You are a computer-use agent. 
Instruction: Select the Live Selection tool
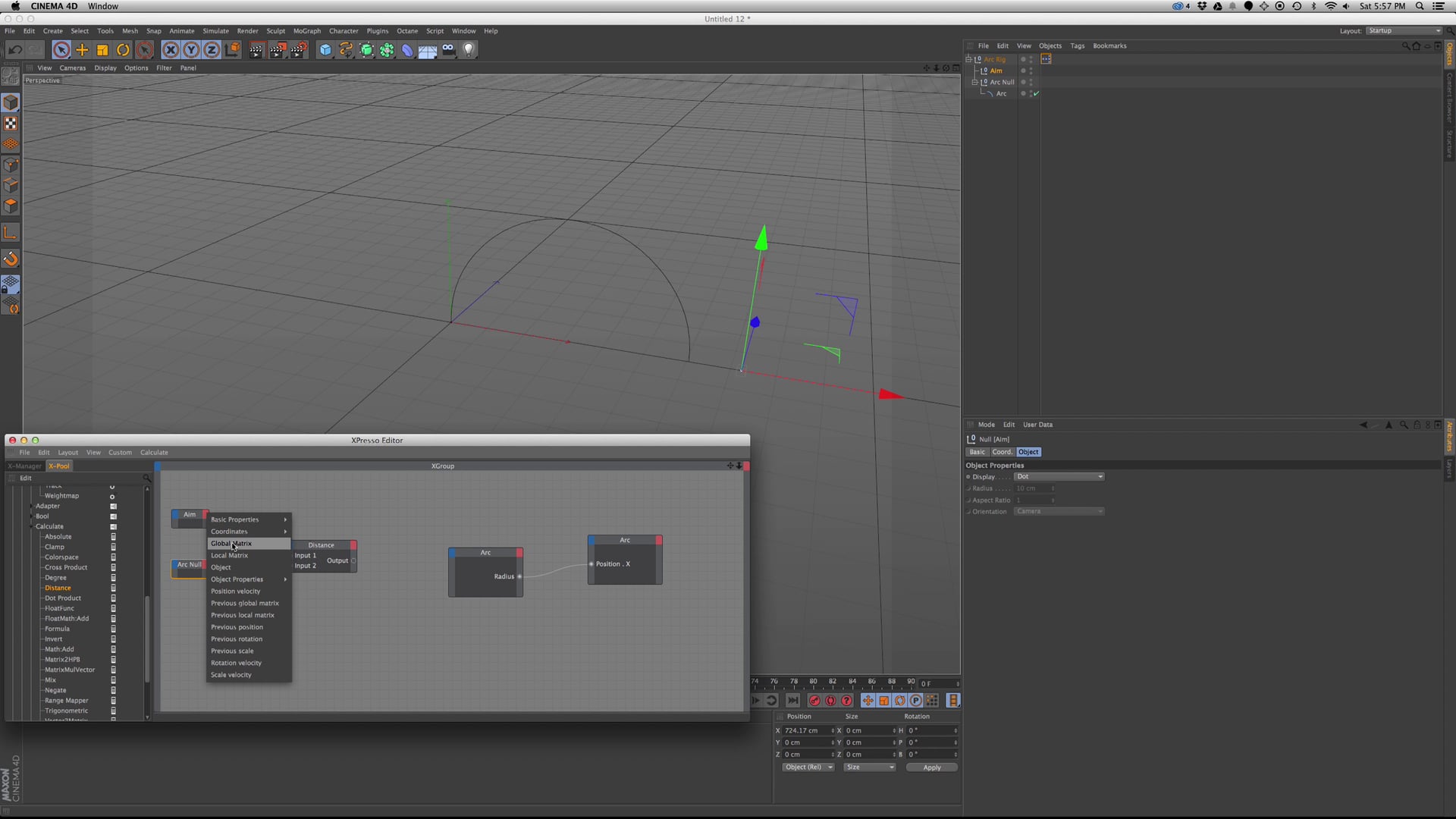point(61,49)
